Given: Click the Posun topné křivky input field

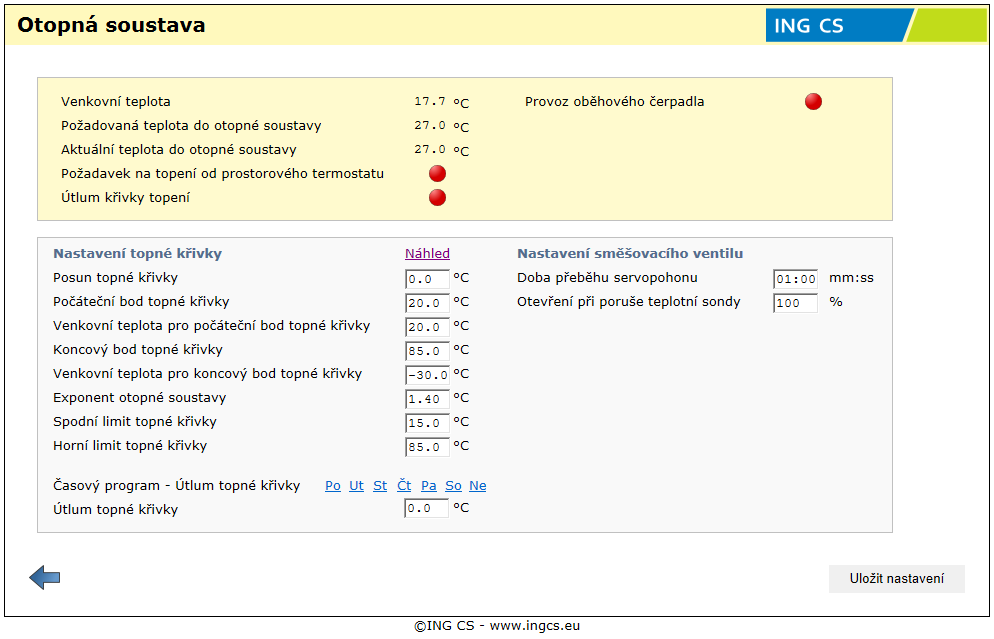Looking at the screenshot, I should pos(427,279).
